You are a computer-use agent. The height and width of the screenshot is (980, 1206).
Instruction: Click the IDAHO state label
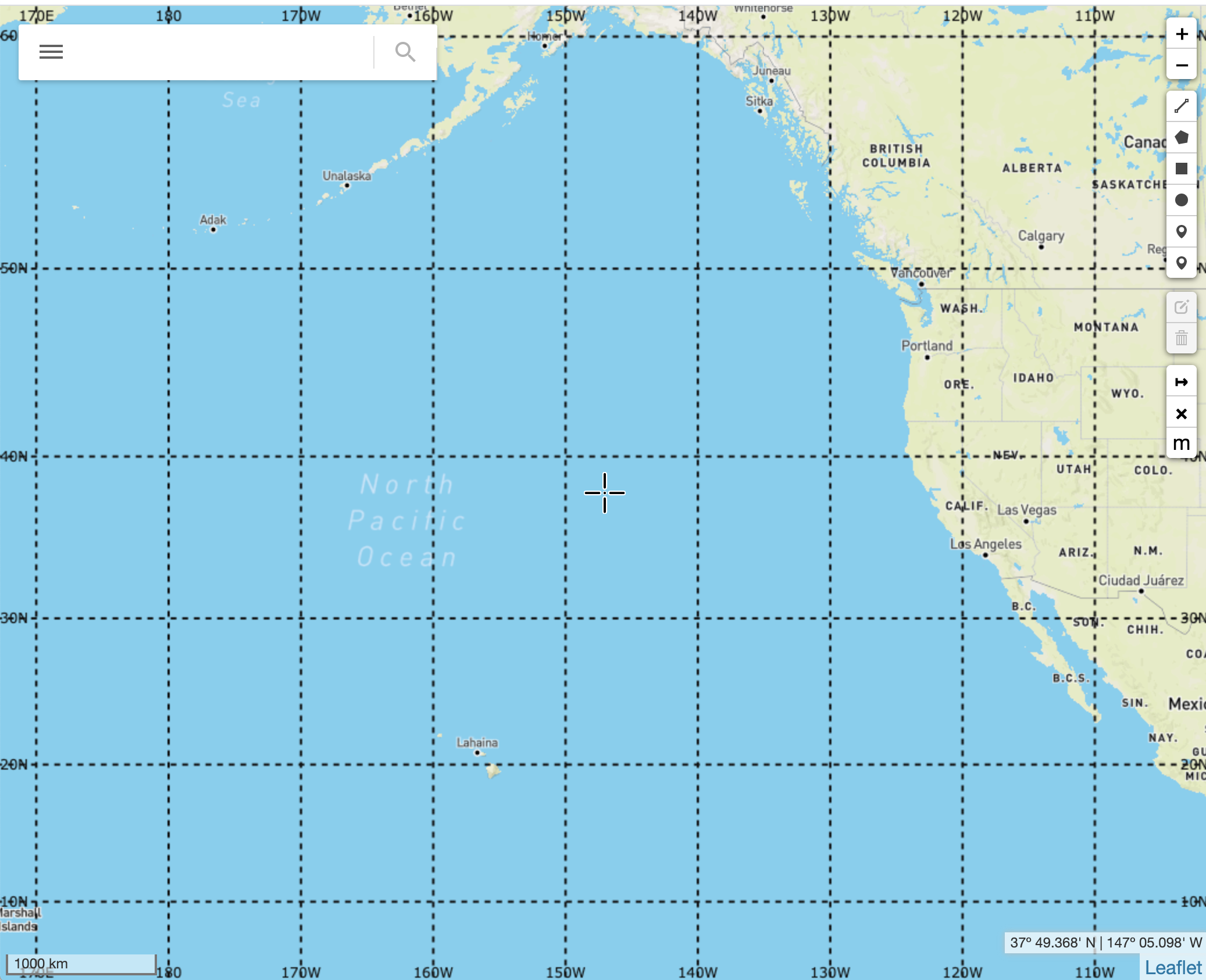click(1033, 378)
